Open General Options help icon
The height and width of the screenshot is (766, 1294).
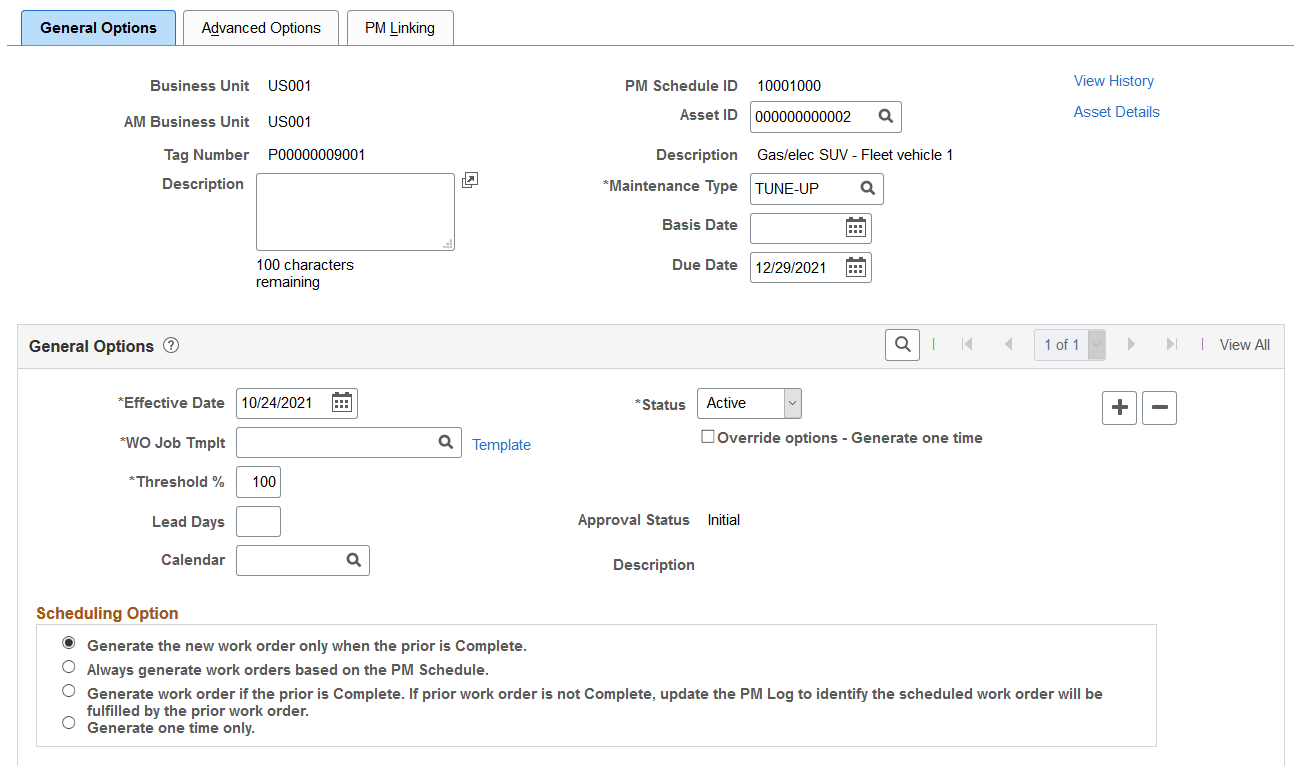pos(171,346)
